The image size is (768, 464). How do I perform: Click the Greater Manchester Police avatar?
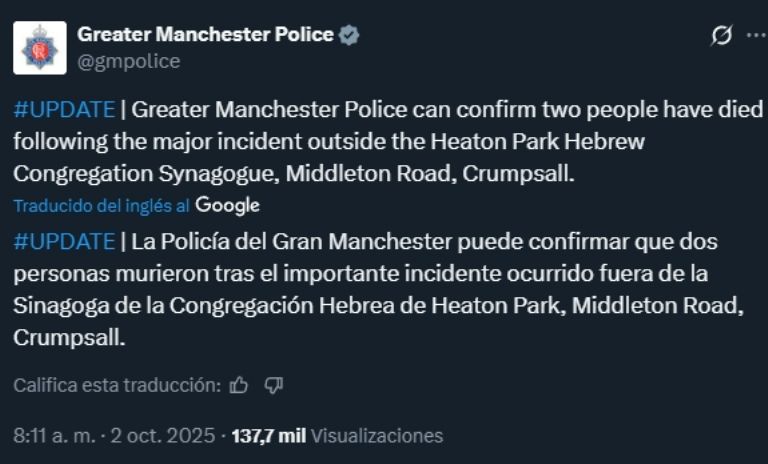tap(40, 47)
